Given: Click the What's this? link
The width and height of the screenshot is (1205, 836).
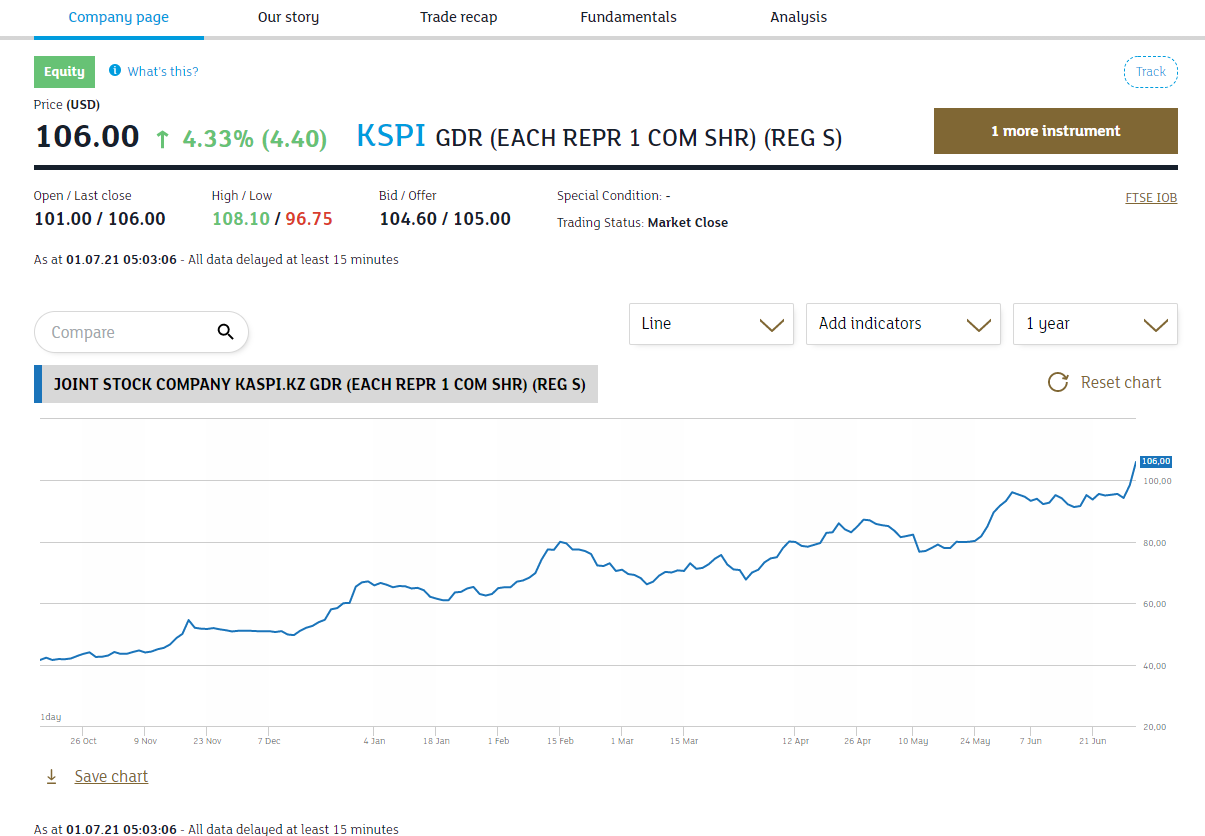Looking at the screenshot, I should coord(163,71).
